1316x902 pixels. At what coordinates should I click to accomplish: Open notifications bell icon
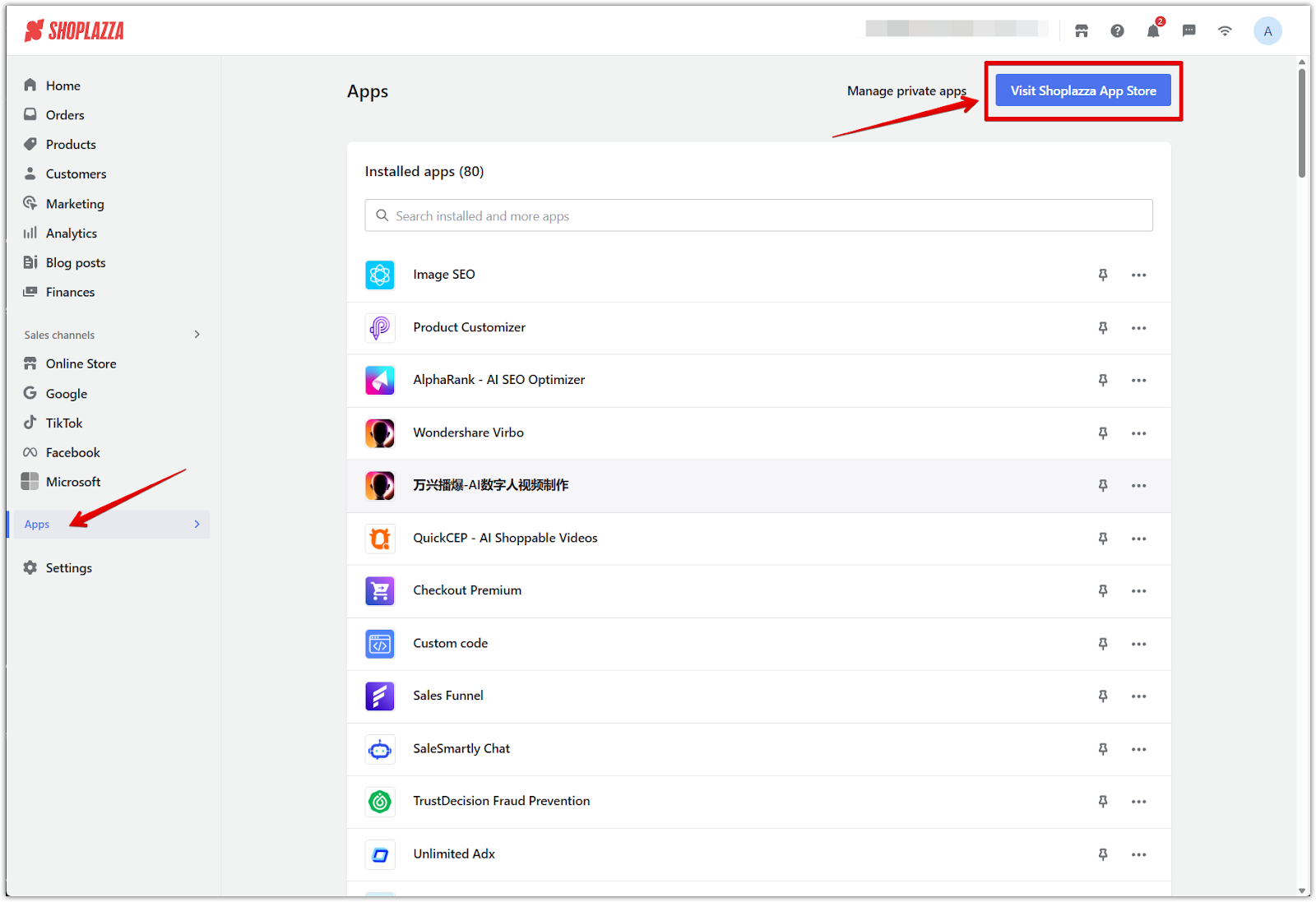1153,31
